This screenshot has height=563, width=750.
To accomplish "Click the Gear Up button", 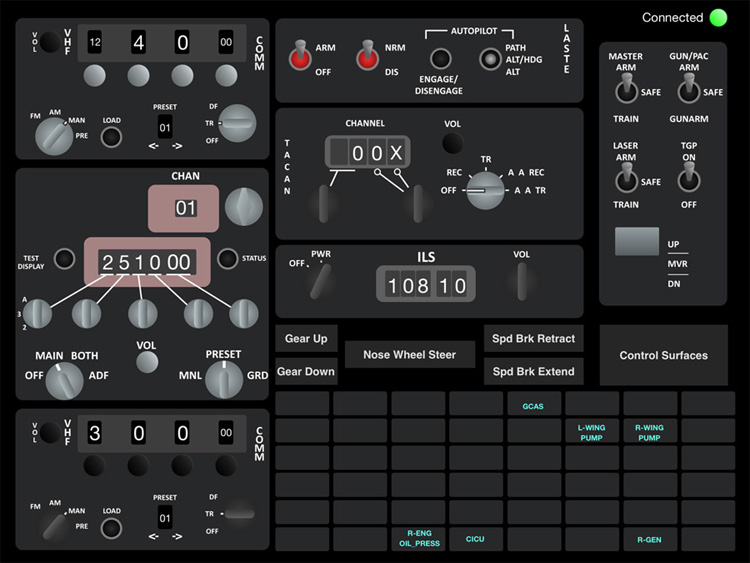I will (x=306, y=339).
